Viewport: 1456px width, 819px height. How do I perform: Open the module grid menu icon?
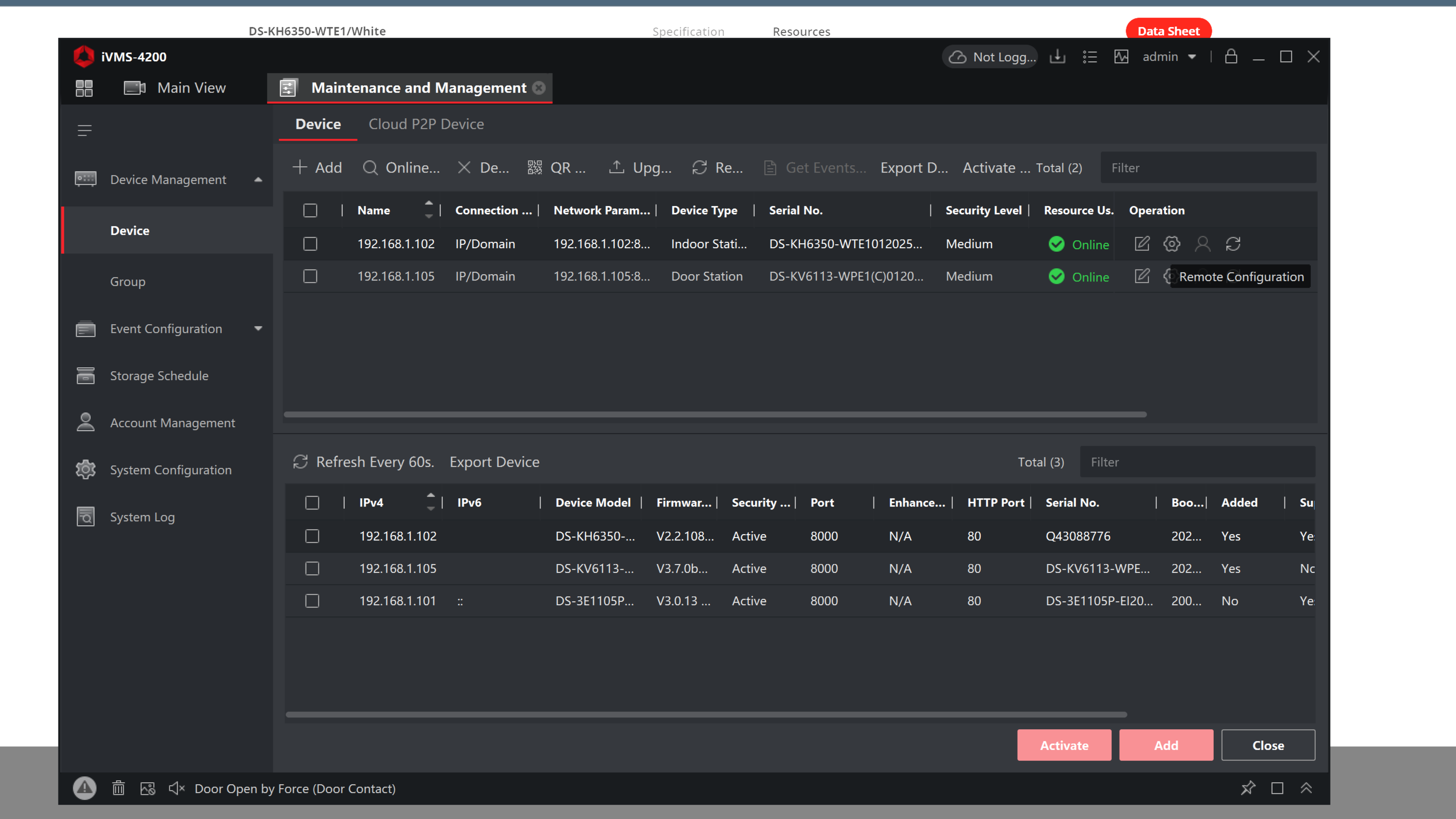pyautogui.click(x=84, y=88)
